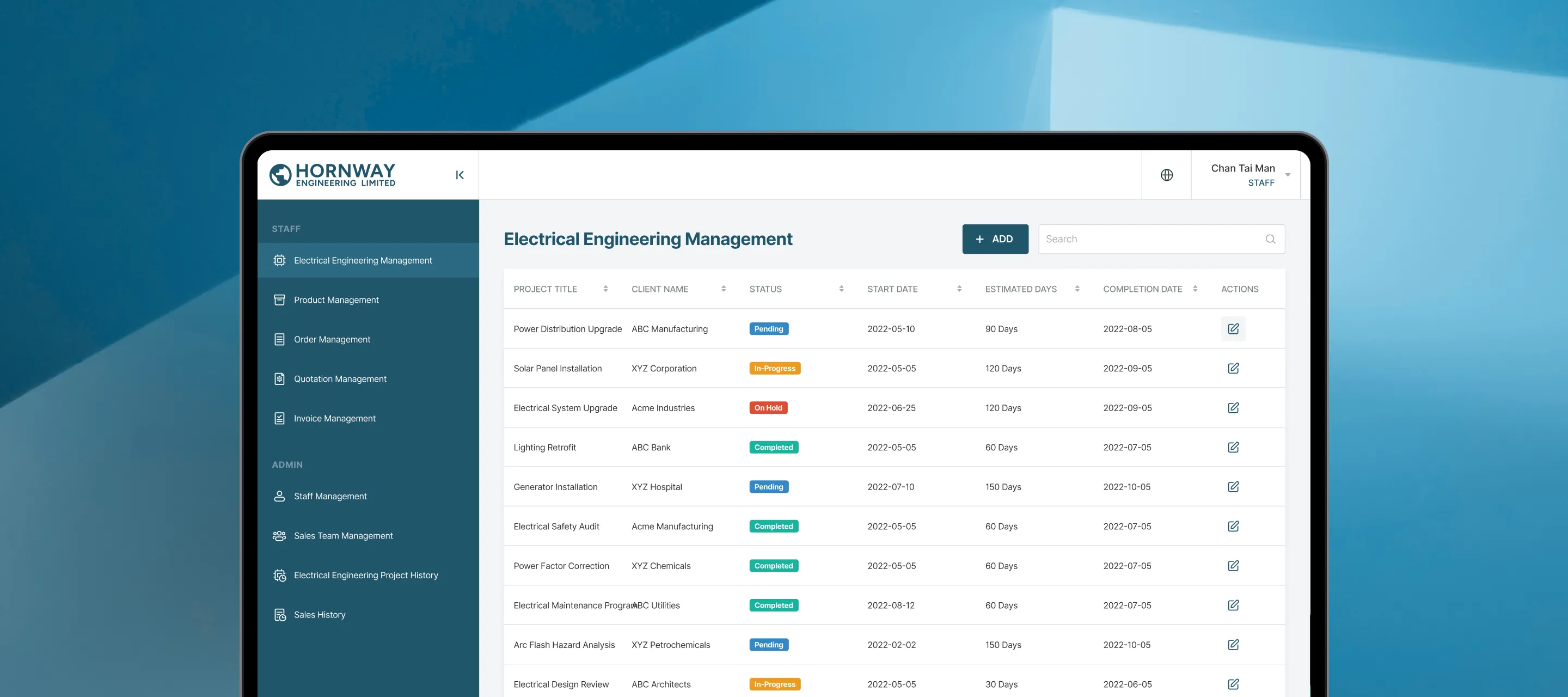Click the search magnifier icon
Screen dimensions: 1568x697
pyautogui.click(x=1270, y=239)
